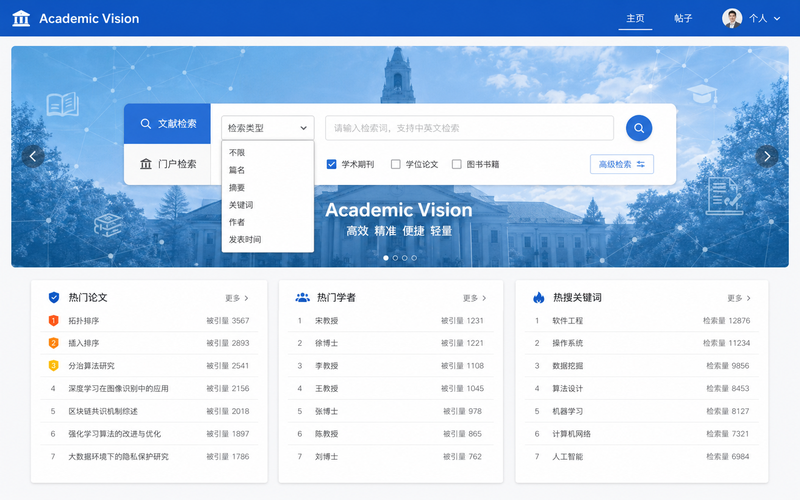Expand the 个人 account menu chevron
800x500 pixels.
(777, 18)
